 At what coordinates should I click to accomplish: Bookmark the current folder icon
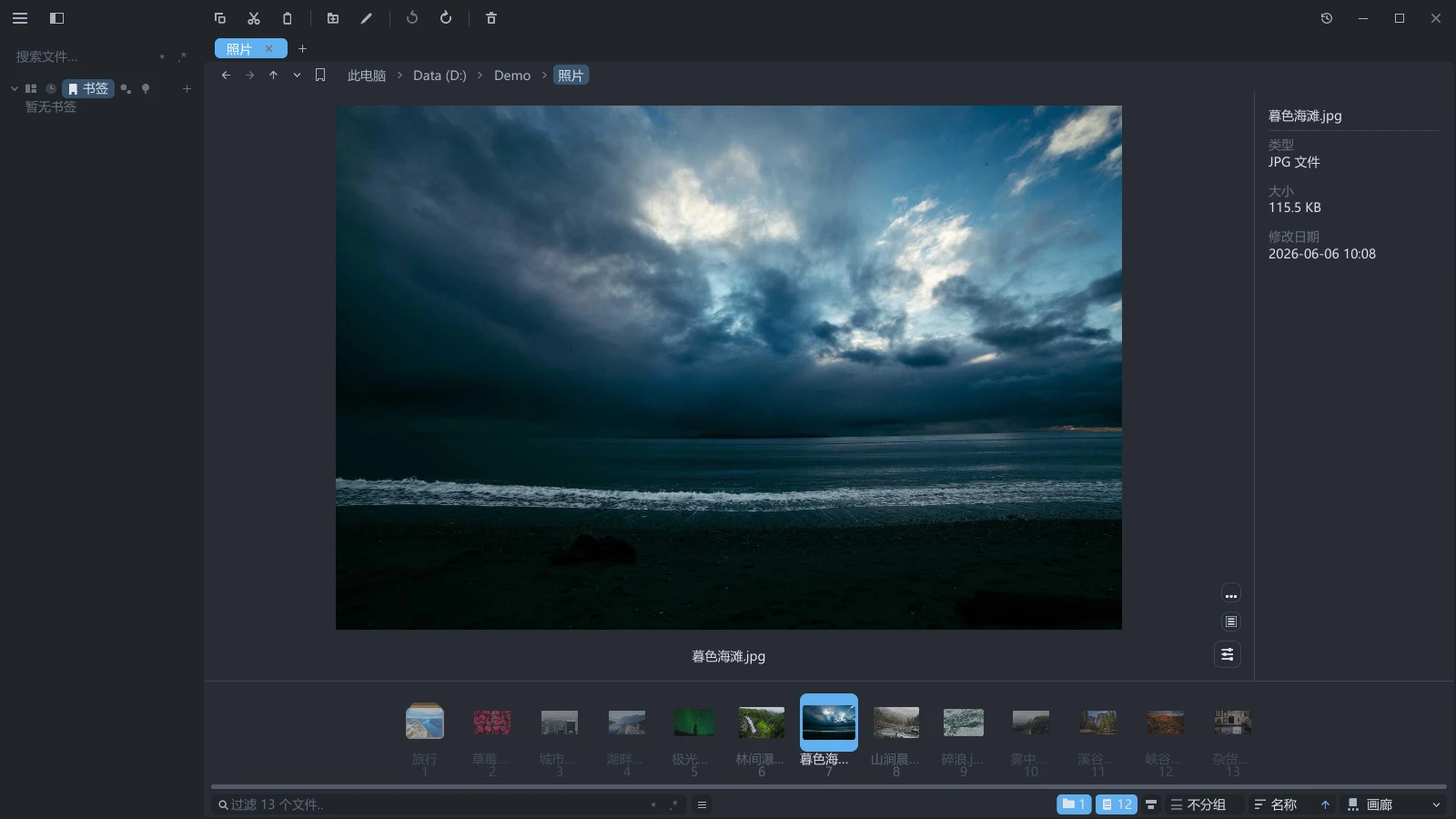pyautogui.click(x=320, y=76)
